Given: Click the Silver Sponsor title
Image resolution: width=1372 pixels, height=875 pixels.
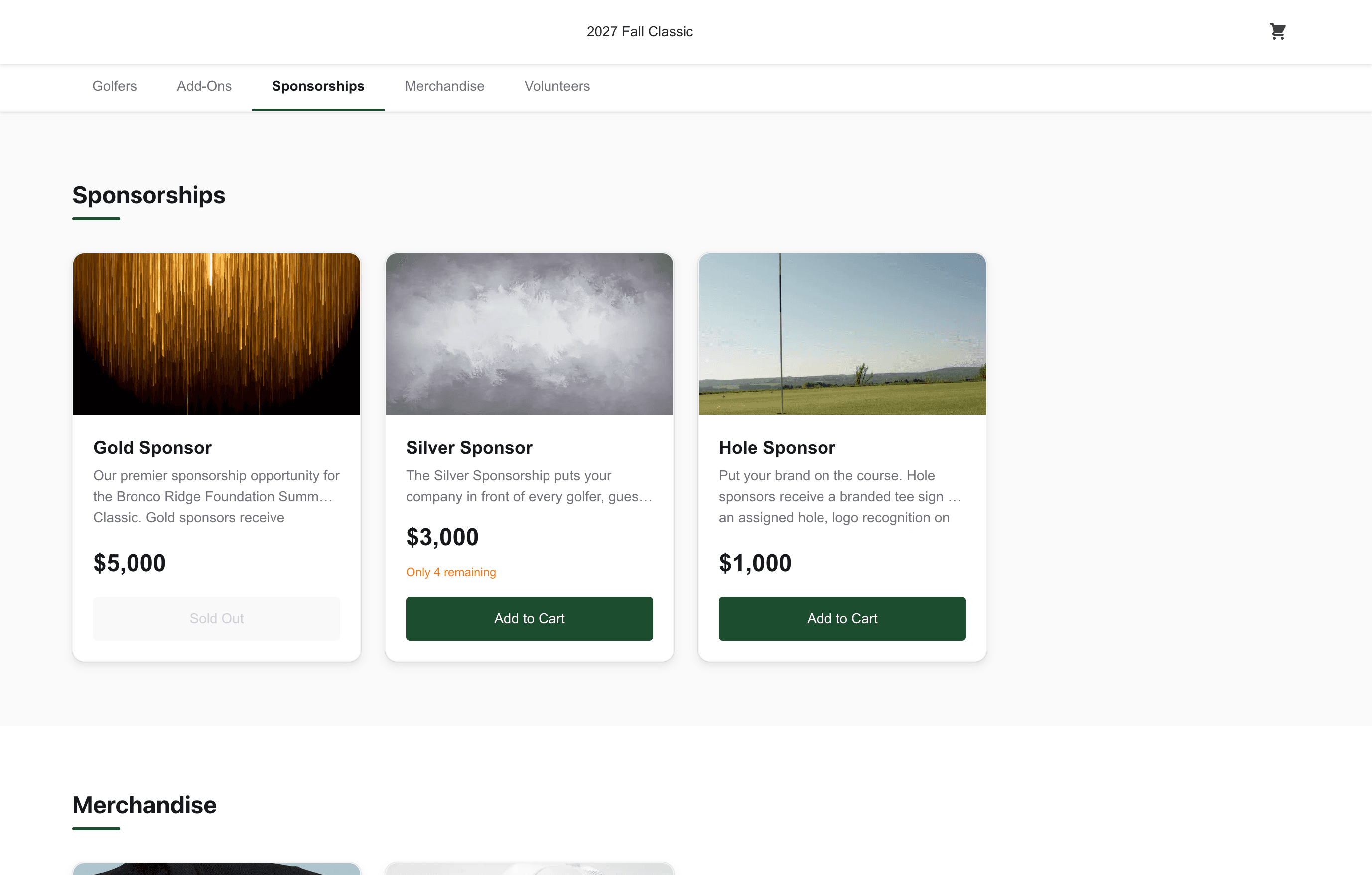Looking at the screenshot, I should (469, 447).
